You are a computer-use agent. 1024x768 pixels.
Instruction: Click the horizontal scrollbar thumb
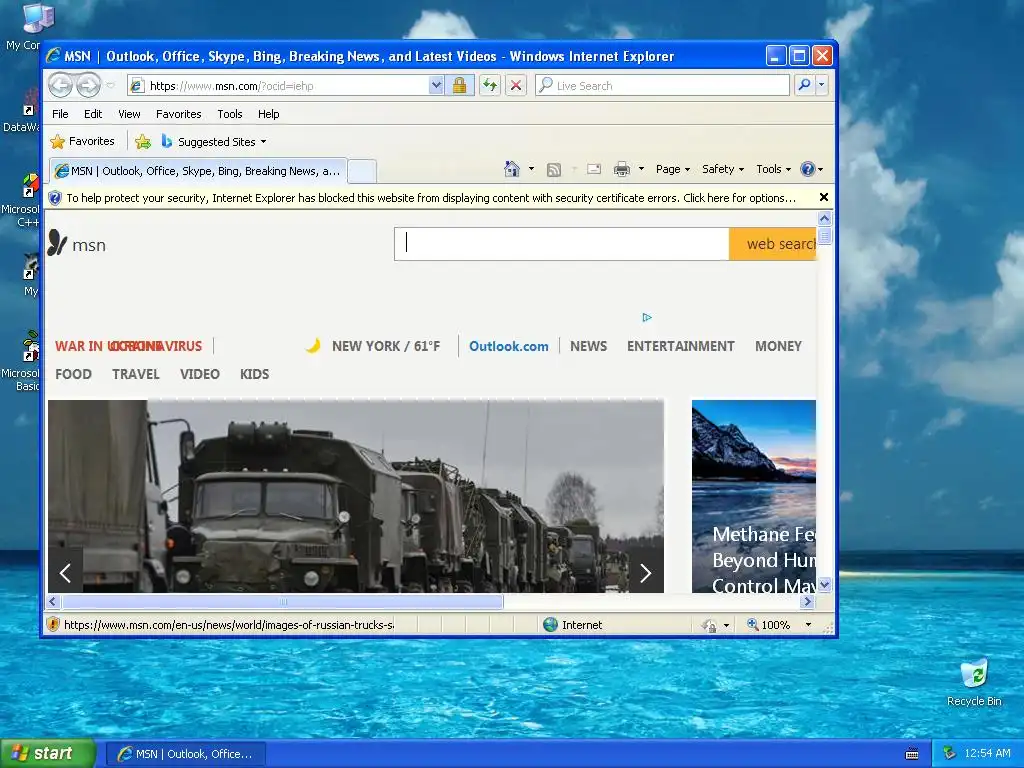(x=282, y=601)
